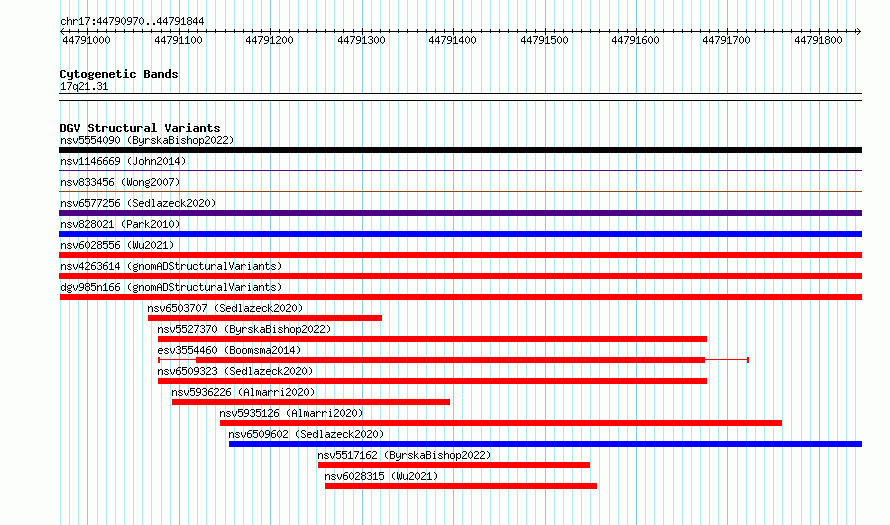Open the nsv1146669 (John2014) label
Viewport: 890px width, 525px height.
pyautogui.click(x=123, y=161)
